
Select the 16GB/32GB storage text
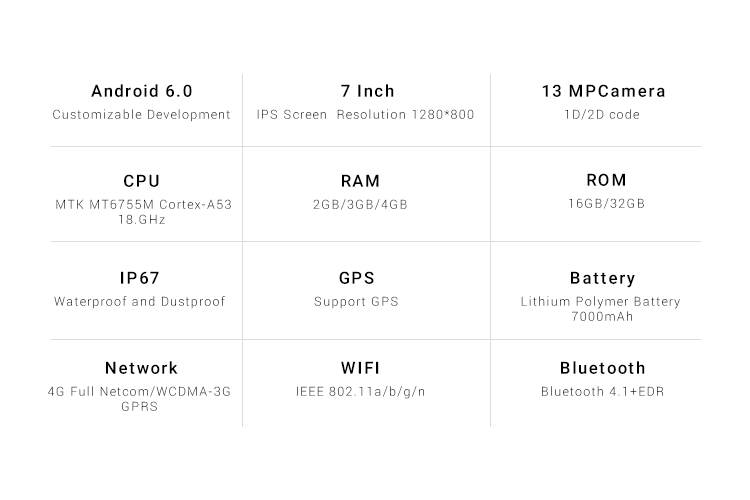coord(606,204)
